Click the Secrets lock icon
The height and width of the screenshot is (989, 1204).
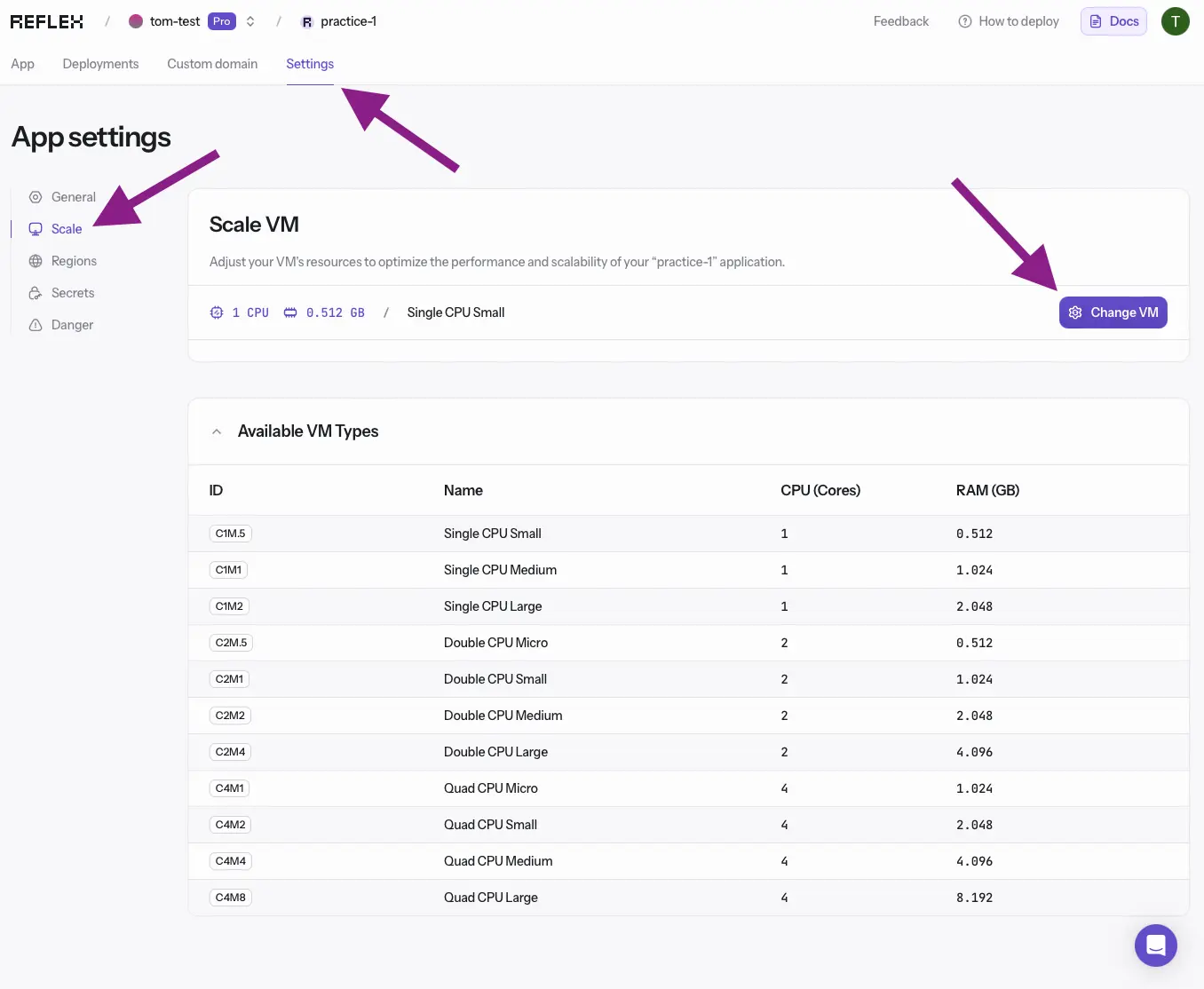pos(36,293)
